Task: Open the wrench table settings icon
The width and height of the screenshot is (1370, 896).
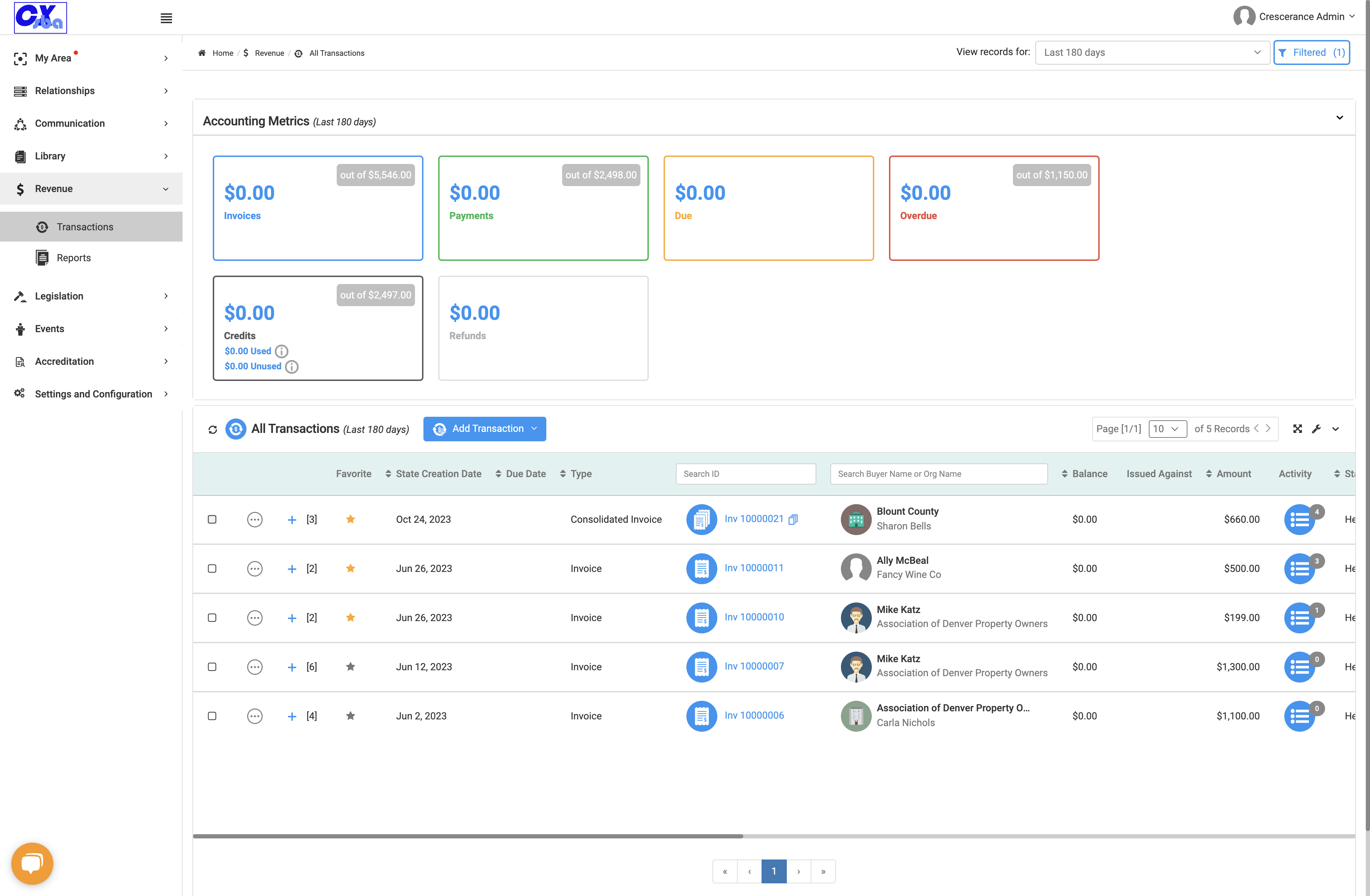Action: (x=1317, y=429)
